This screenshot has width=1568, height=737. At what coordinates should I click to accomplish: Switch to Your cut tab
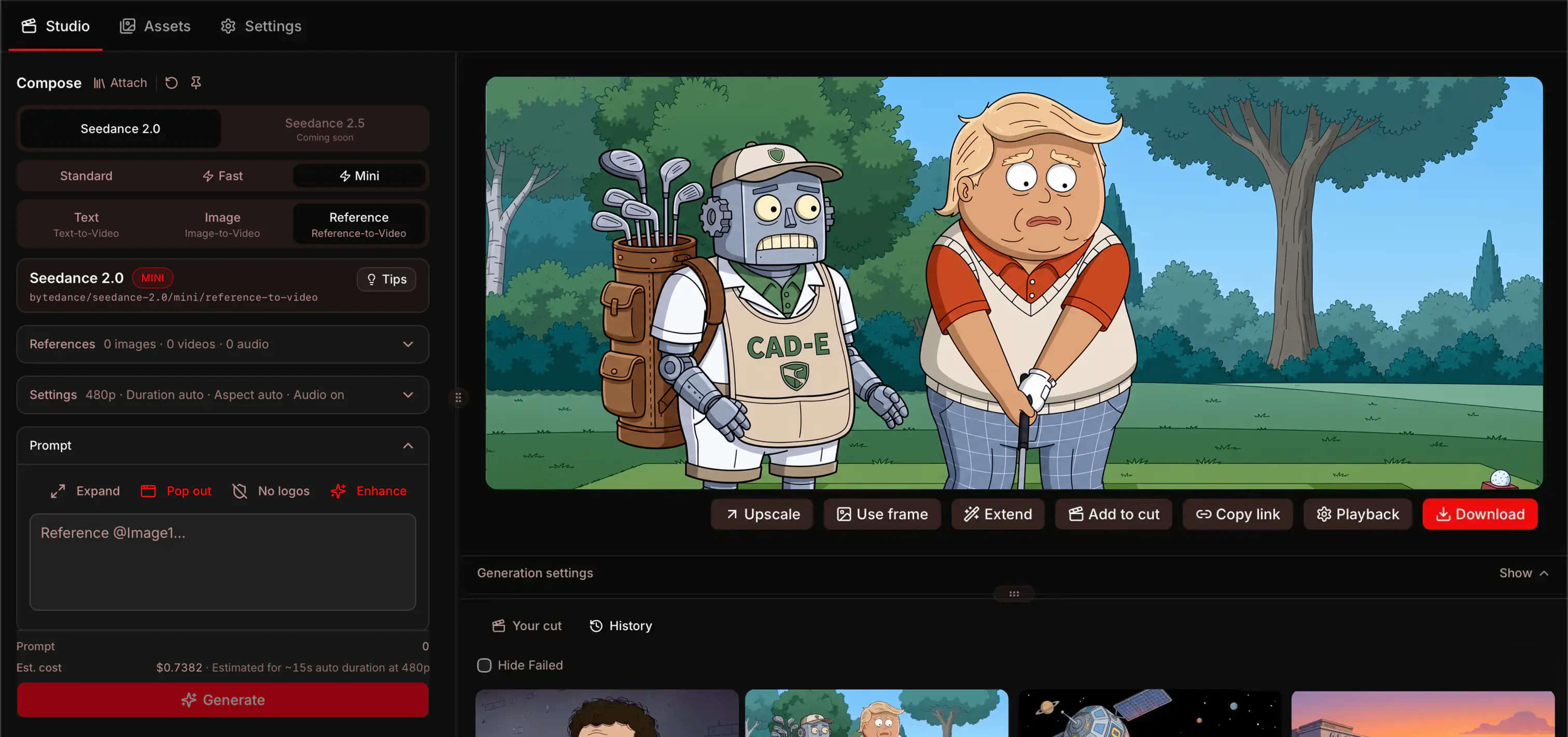[527, 626]
